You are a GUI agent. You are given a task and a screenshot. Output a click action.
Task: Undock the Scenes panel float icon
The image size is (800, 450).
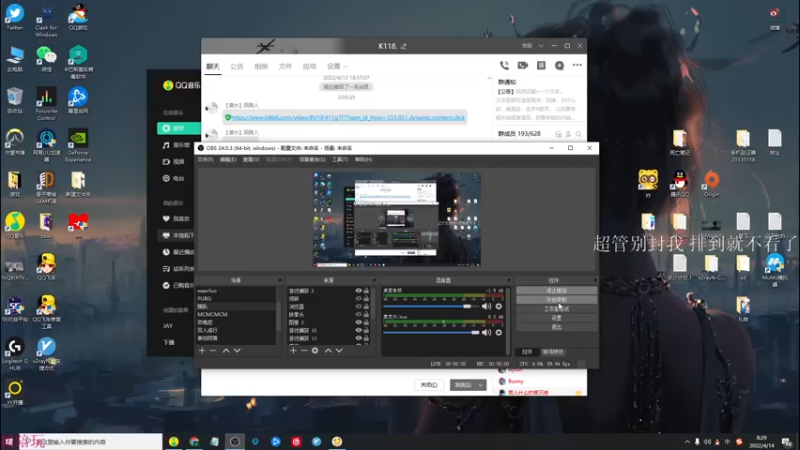point(280,280)
